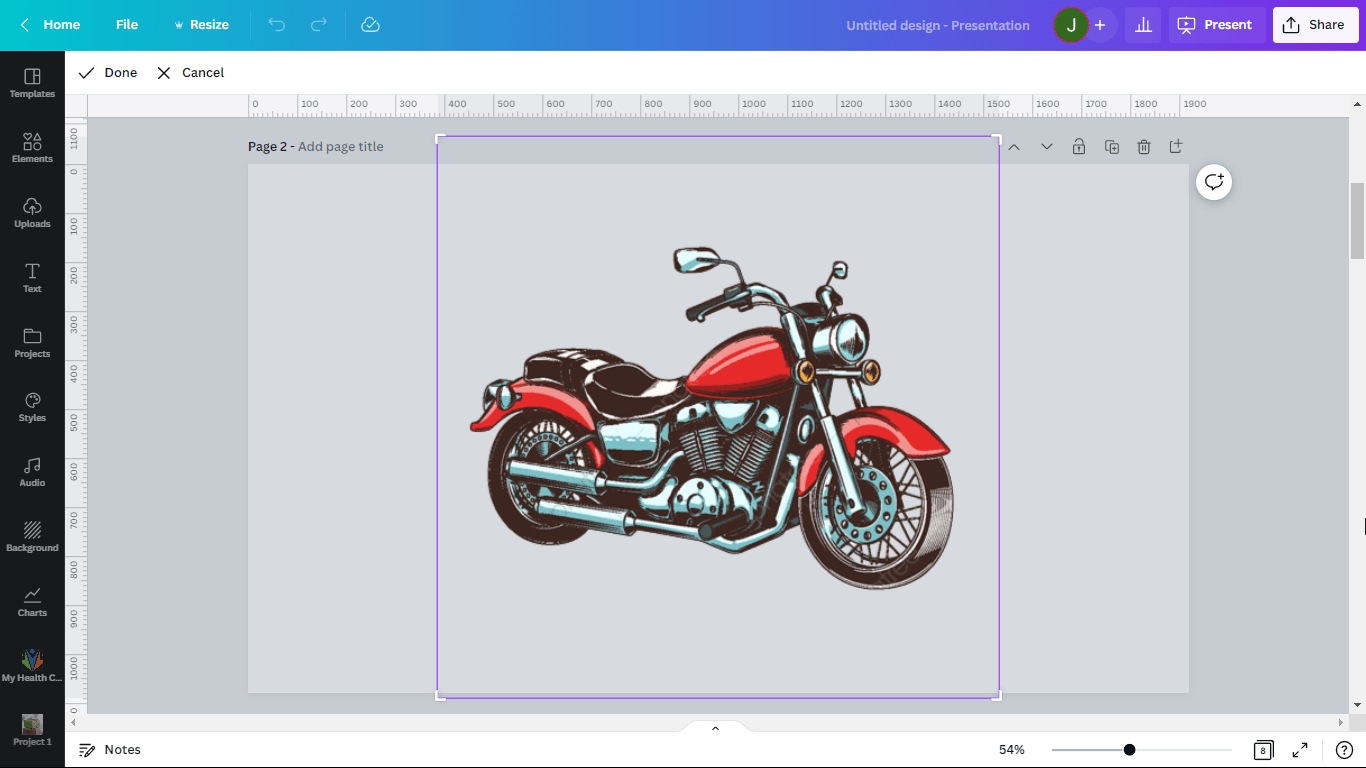Open the Audio panel

coord(32,471)
